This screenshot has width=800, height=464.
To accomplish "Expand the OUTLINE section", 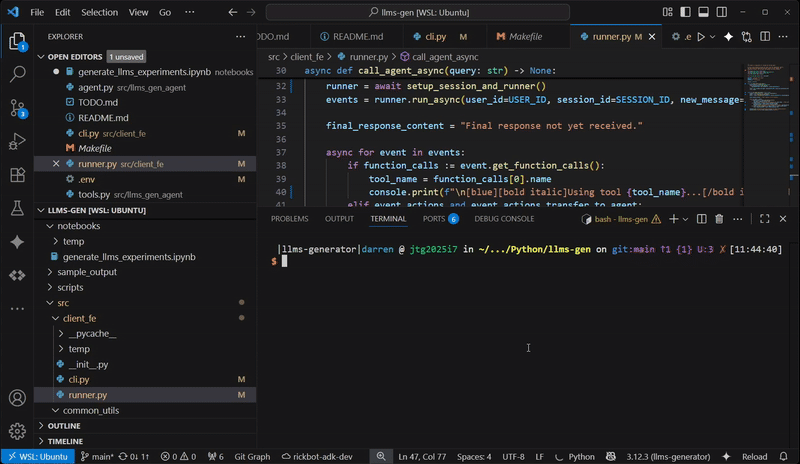I will point(65,425).
